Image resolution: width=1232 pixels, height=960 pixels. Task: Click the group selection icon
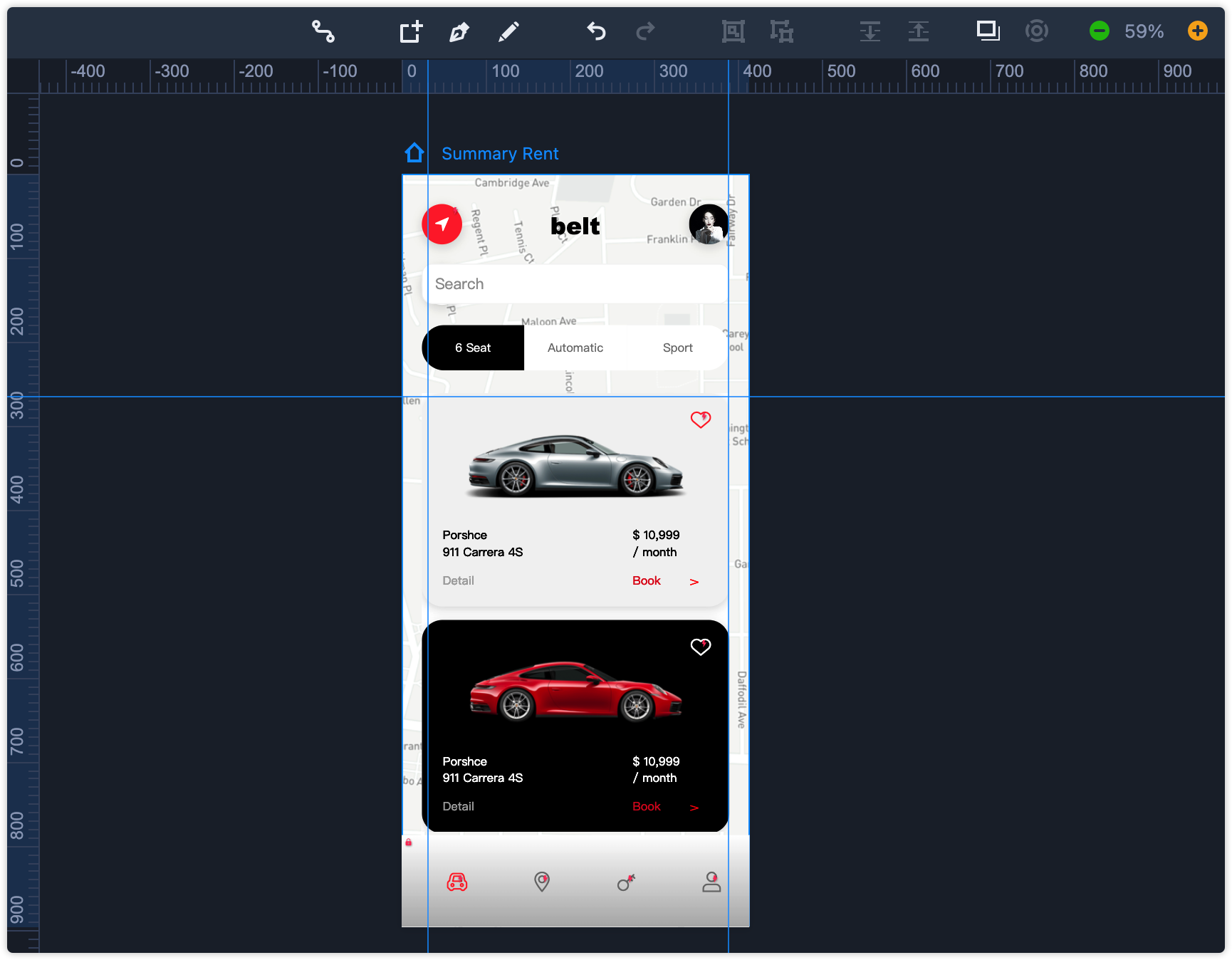point(733,31)
